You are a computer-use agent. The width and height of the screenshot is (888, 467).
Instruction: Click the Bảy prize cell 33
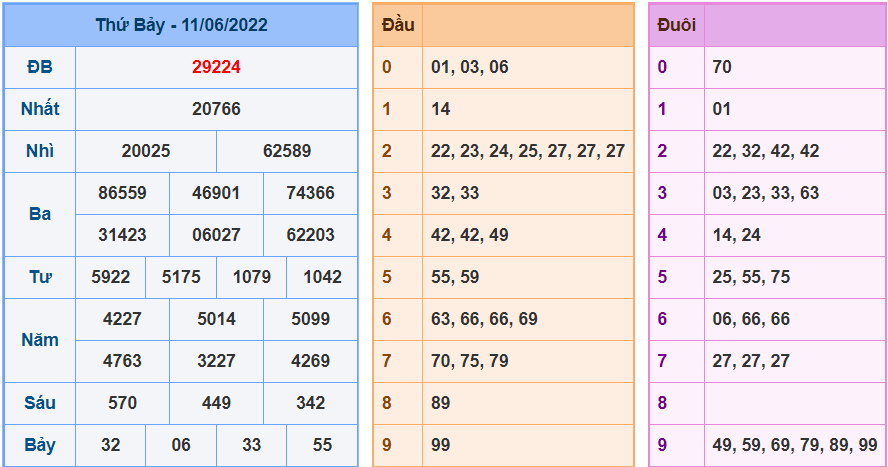(x=251, y=445)
